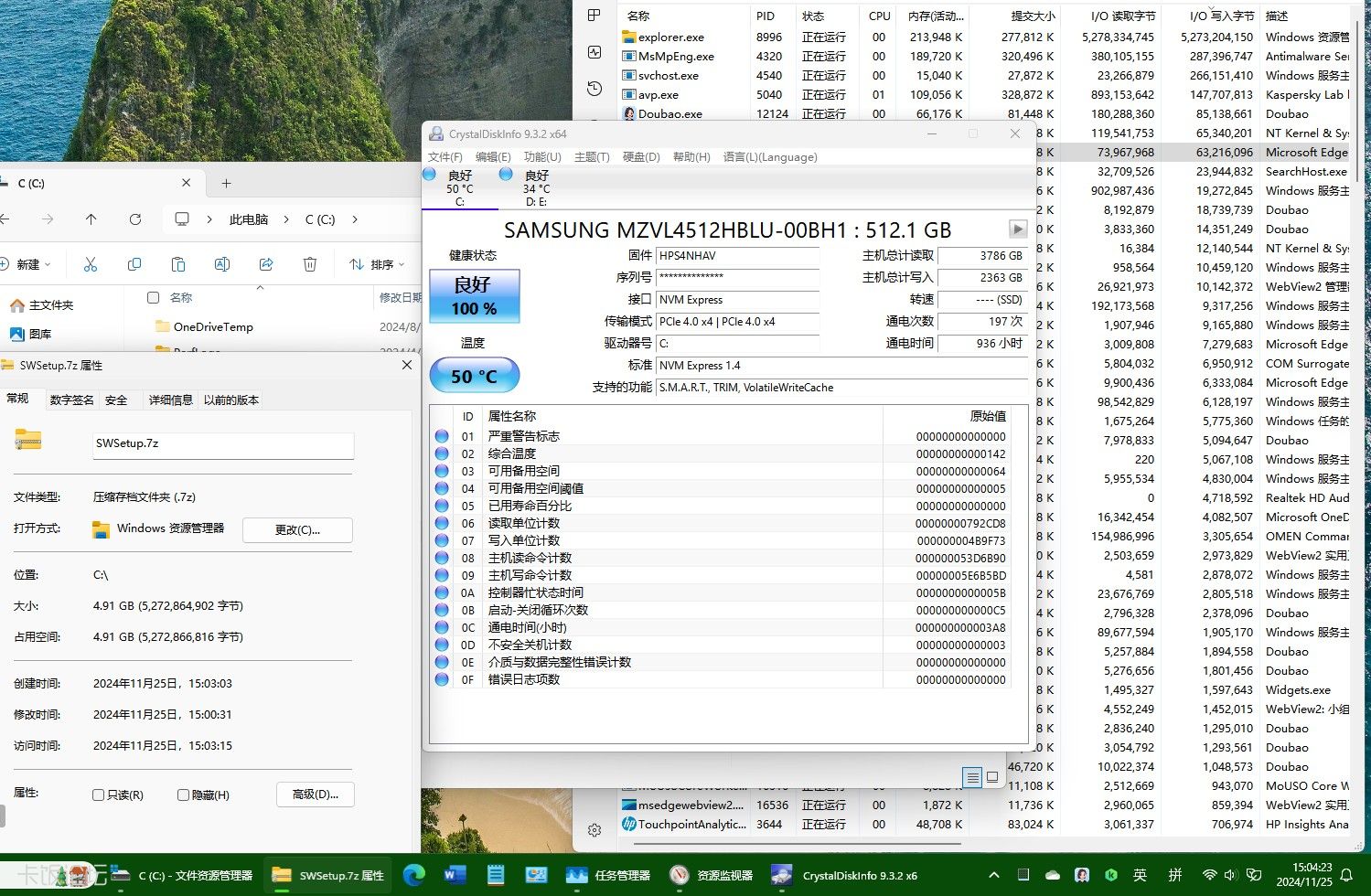Expand chevron after C (C:) in address bar
This screenshot has width=1371, height=896.
pyautogui.click(x=355, y=219)
